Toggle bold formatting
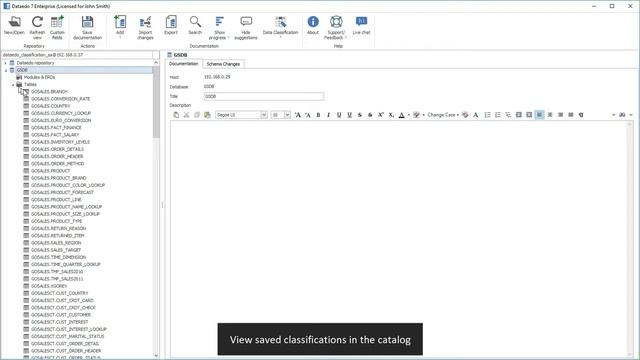 pos(318,115)
